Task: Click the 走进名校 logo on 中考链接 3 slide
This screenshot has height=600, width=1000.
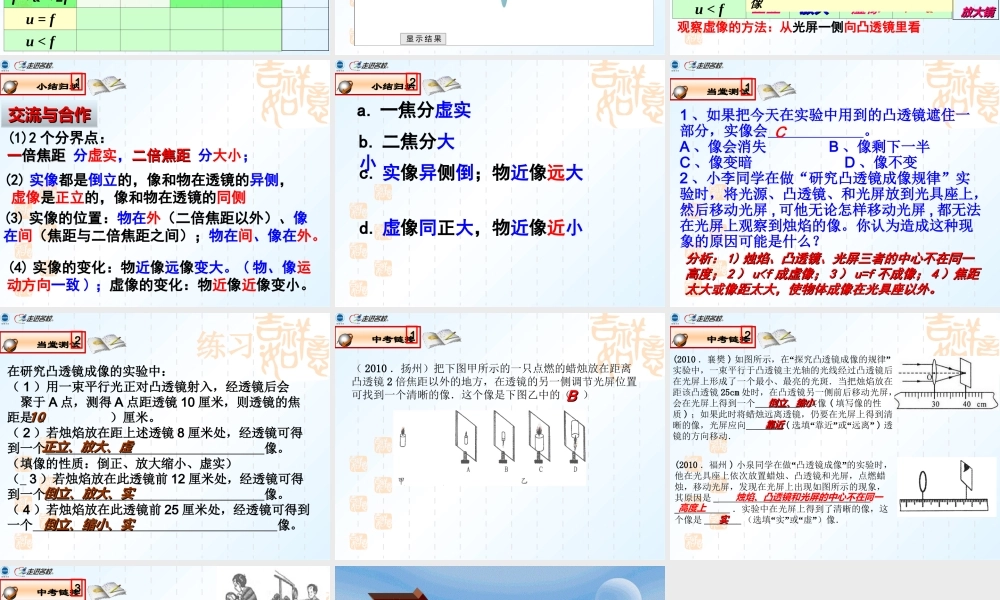Action: [33, 571]
